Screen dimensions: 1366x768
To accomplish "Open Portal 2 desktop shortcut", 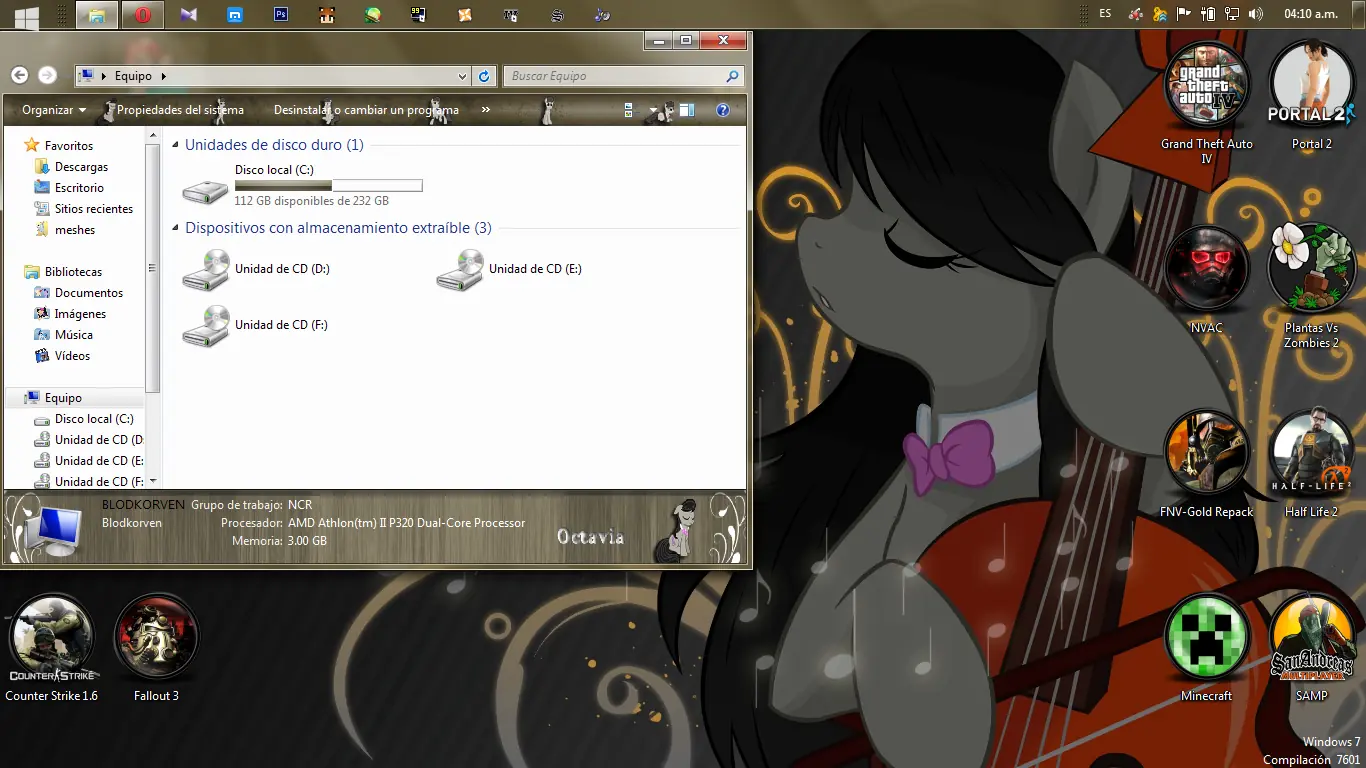I will [1311, 97].
